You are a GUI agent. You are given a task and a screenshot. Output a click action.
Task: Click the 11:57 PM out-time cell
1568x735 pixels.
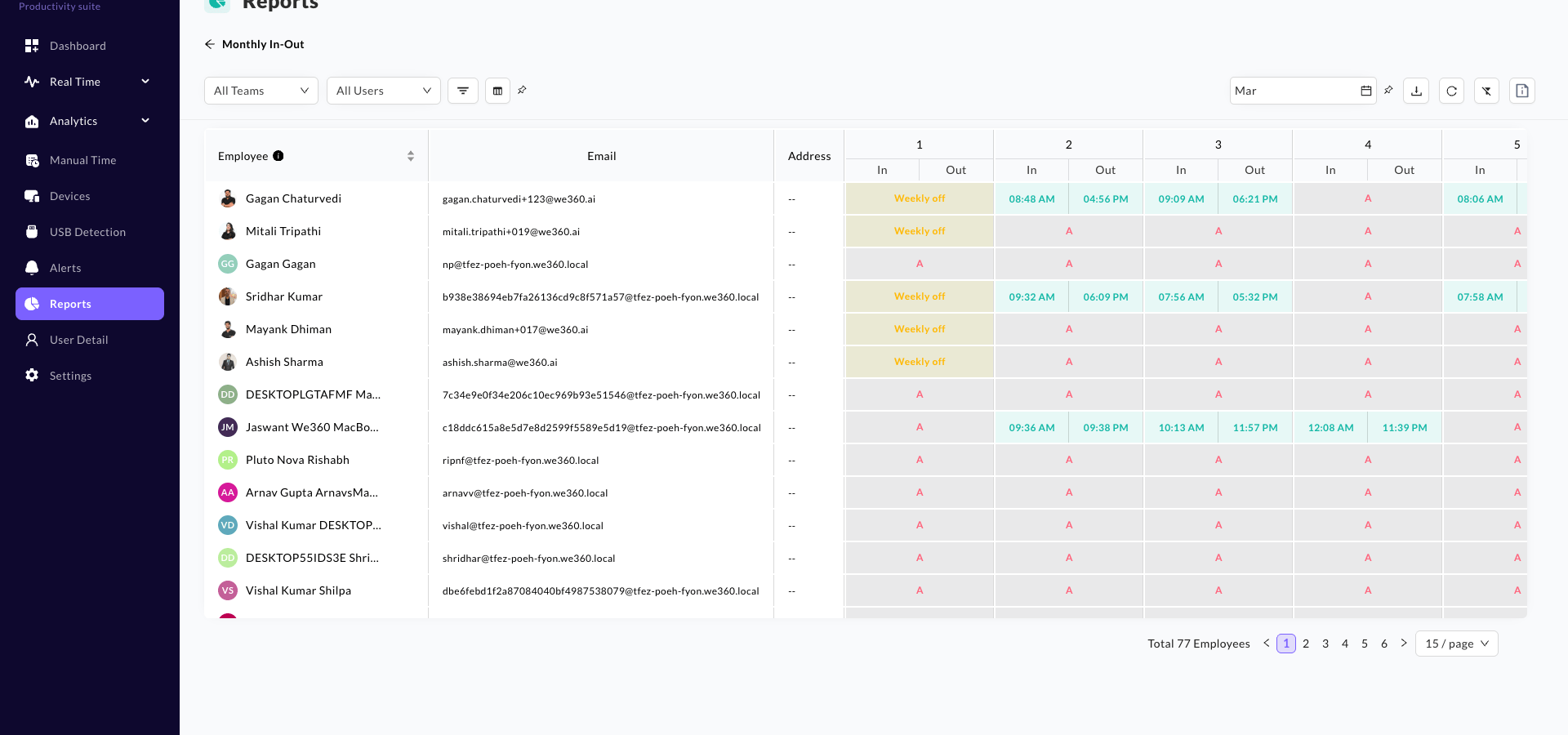(1255, 427)
